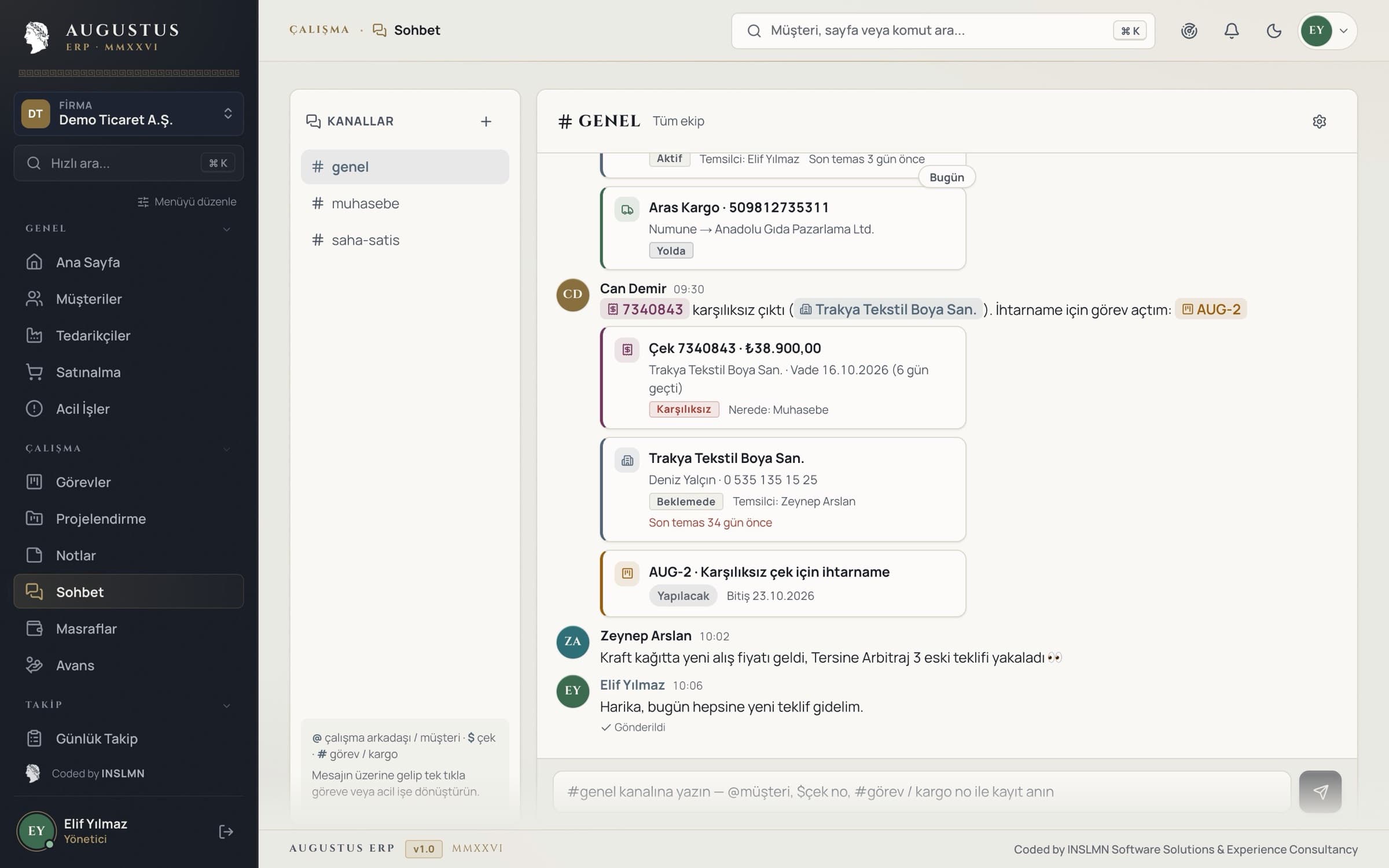This screenshot has width=1389, height=868.
Task: Open the Çek 7340843 cheque card
Action: pos(783,377)
